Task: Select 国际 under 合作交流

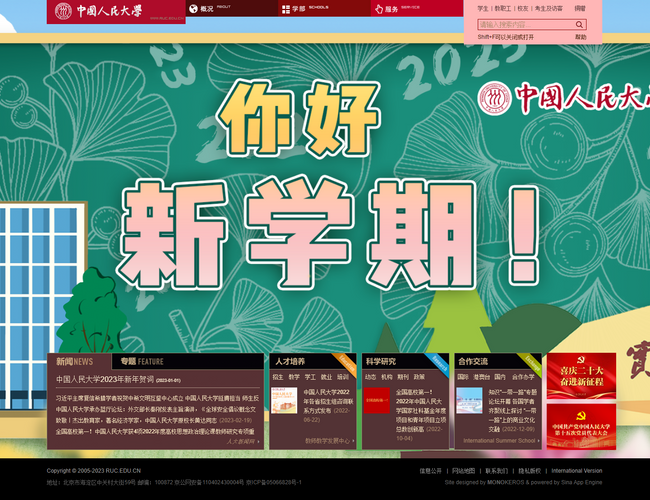Action: point(463,377)
